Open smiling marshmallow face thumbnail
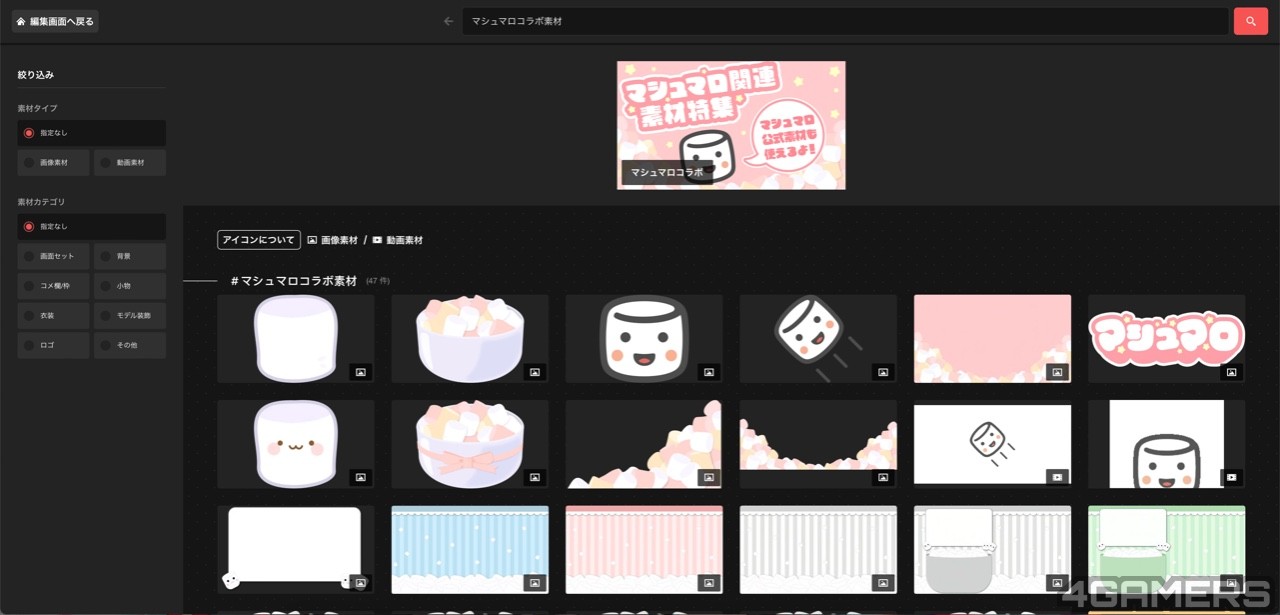 [x=644, y=338]
